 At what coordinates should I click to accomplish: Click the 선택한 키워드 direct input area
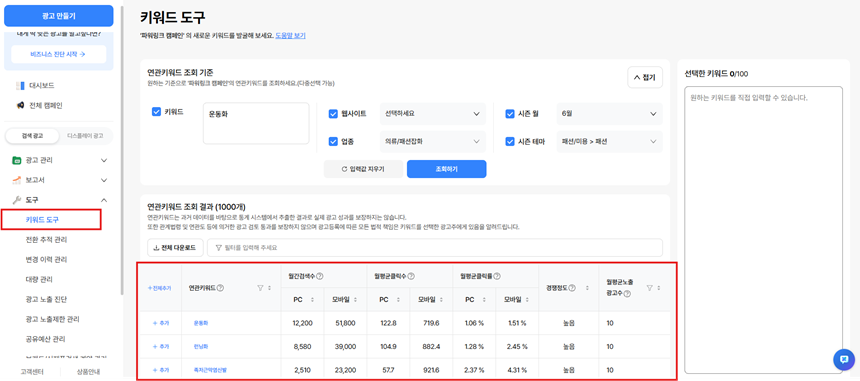[x=763, y=230]
